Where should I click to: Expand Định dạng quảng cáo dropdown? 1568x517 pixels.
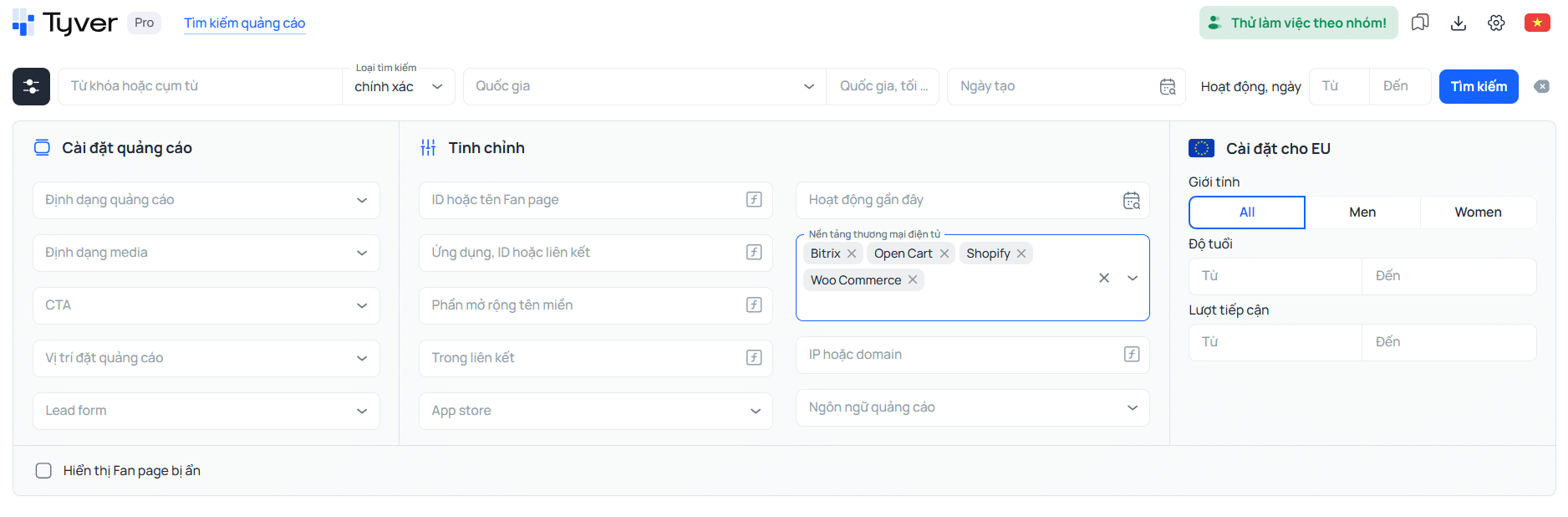click(x=206, y=200)
